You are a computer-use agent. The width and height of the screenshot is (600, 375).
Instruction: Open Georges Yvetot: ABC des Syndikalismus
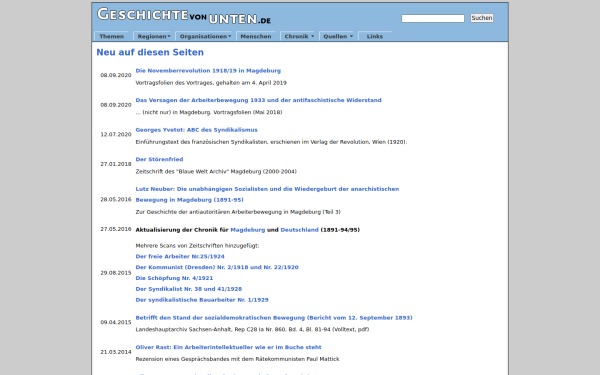(196, 130)
